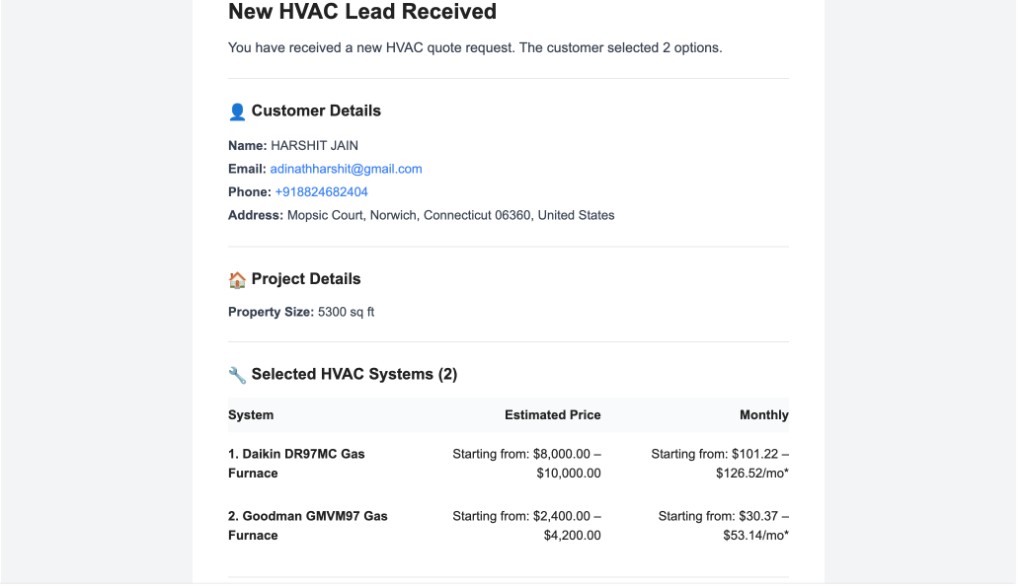Click the Customer Details section heading

[316, 111]
